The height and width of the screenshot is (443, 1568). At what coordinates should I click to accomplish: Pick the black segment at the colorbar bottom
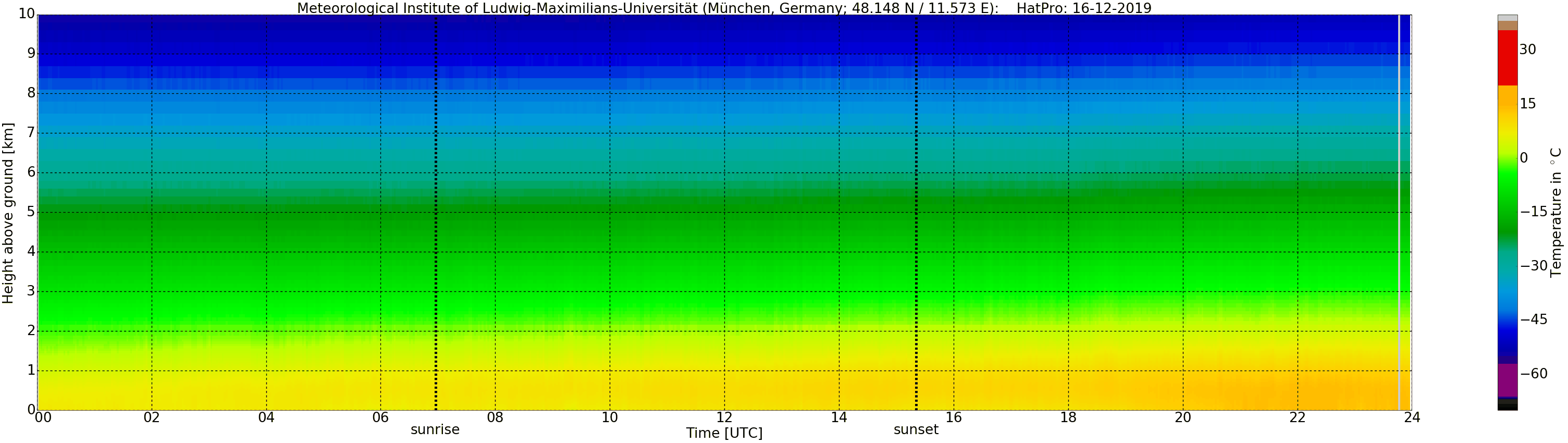click(1507, 407)
